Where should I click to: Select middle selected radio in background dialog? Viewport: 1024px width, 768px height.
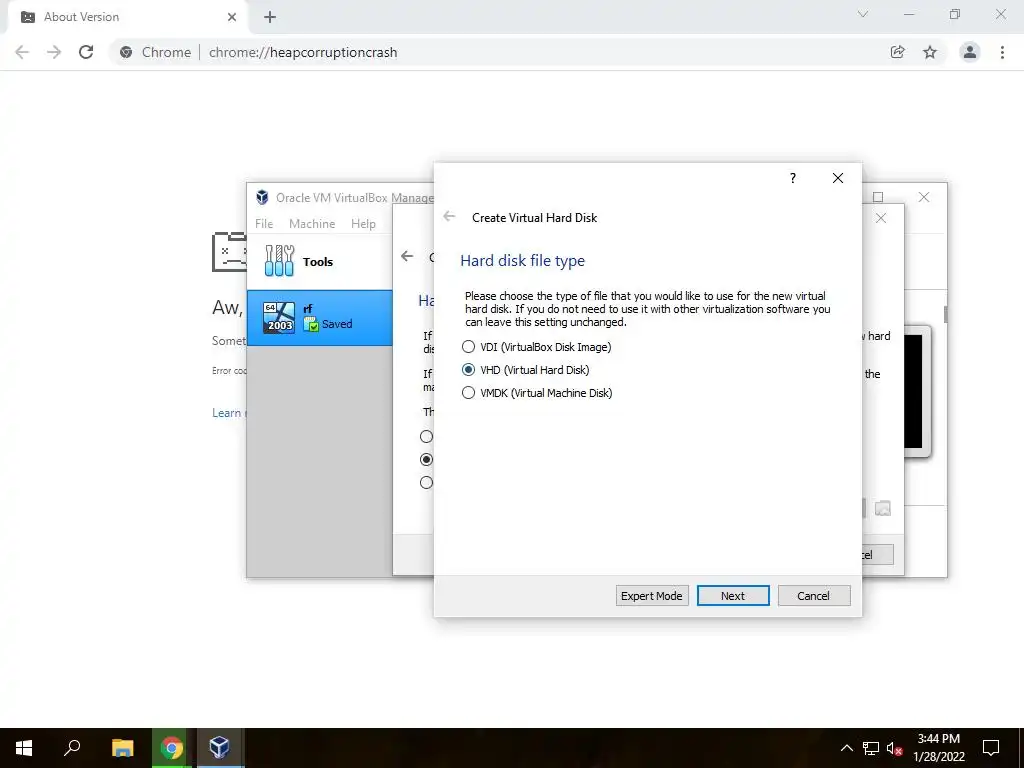pyautogui.click(x=426, y=459)
